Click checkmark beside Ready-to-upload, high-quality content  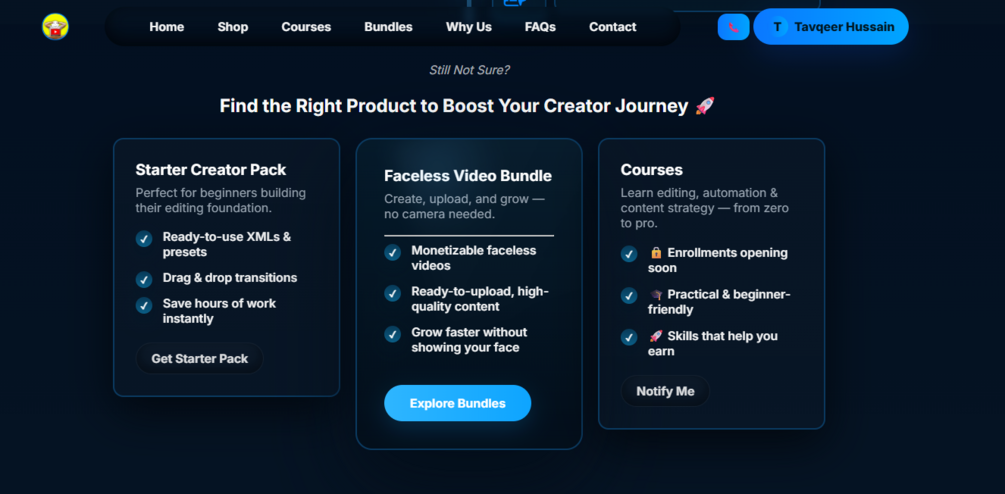click(392, 293)
